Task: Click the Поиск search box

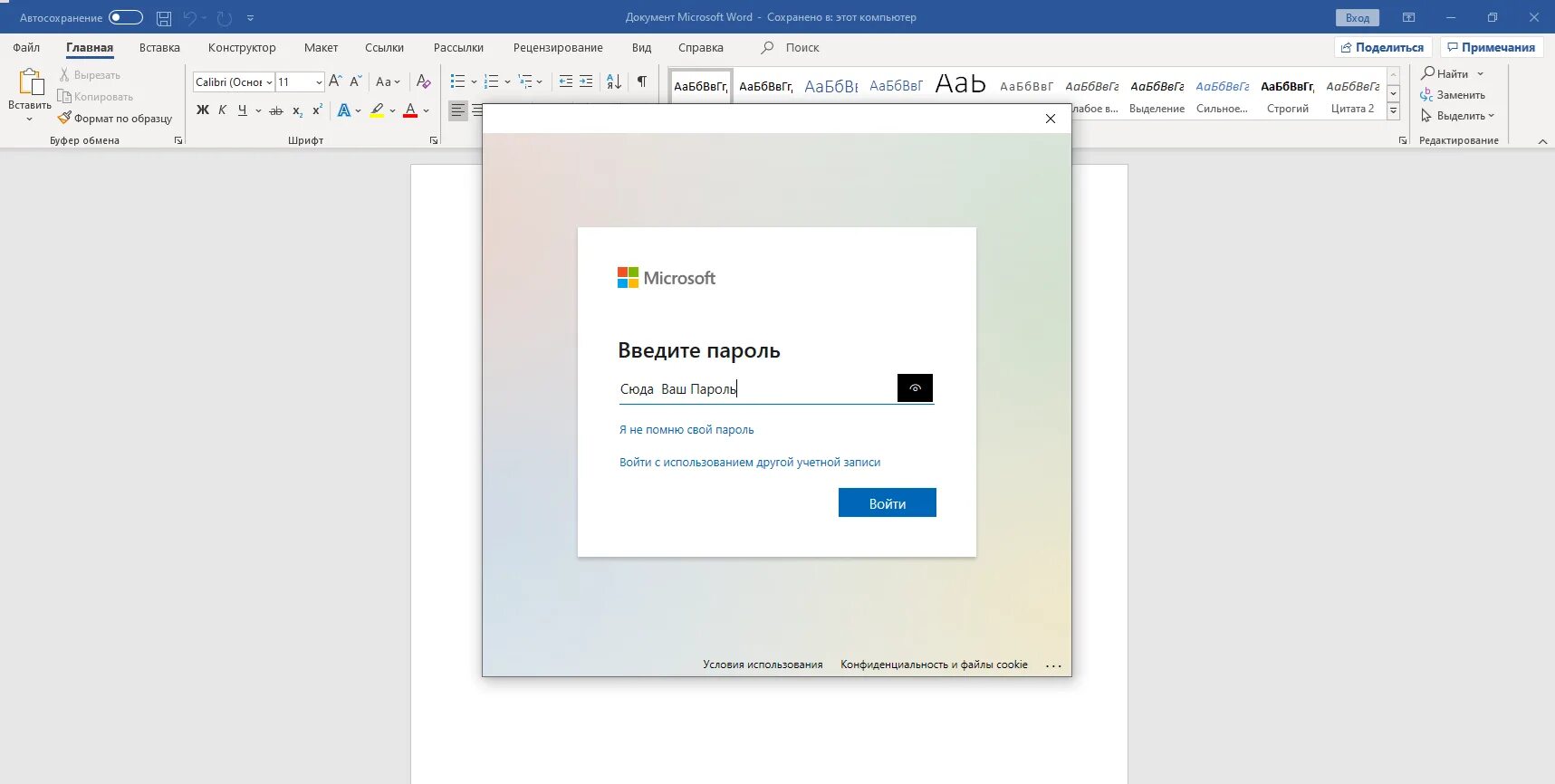Action: (802, 48)
